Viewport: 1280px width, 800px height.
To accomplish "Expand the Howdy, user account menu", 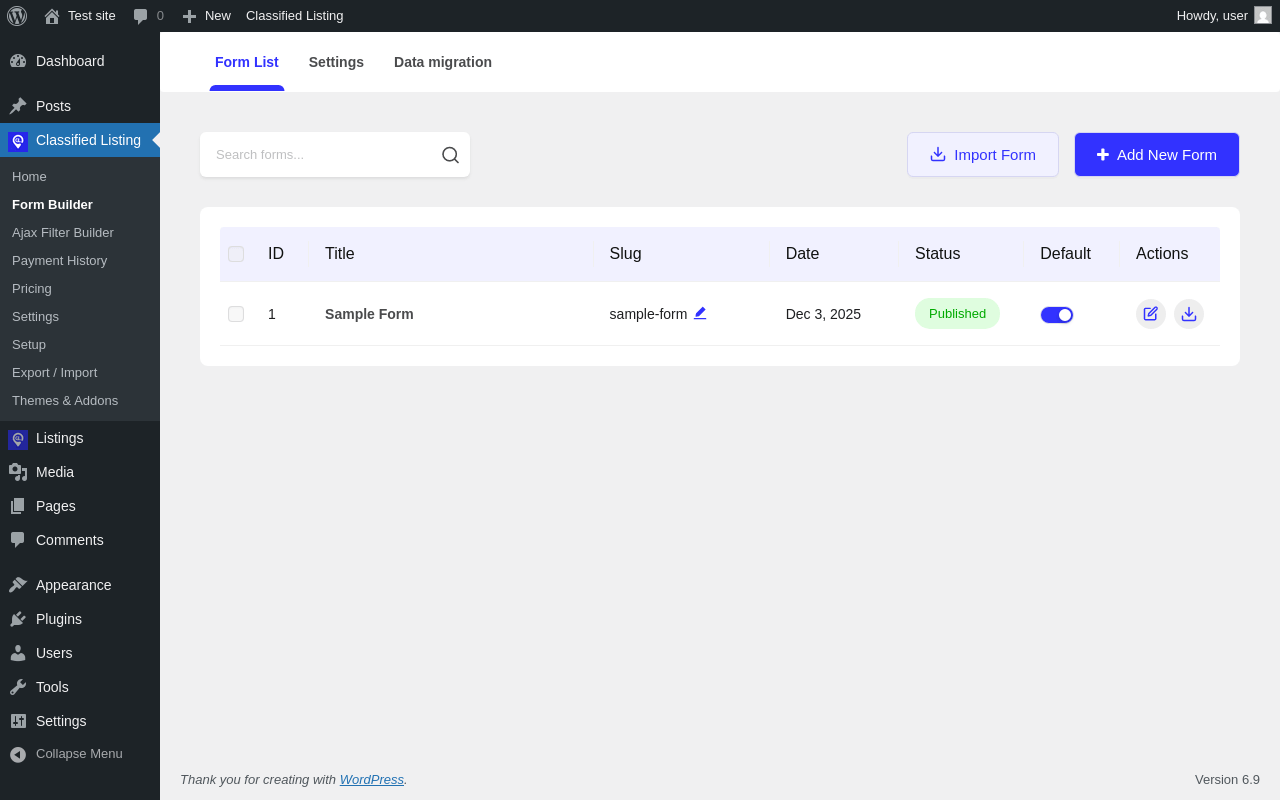I will (x=1211, y=16).
